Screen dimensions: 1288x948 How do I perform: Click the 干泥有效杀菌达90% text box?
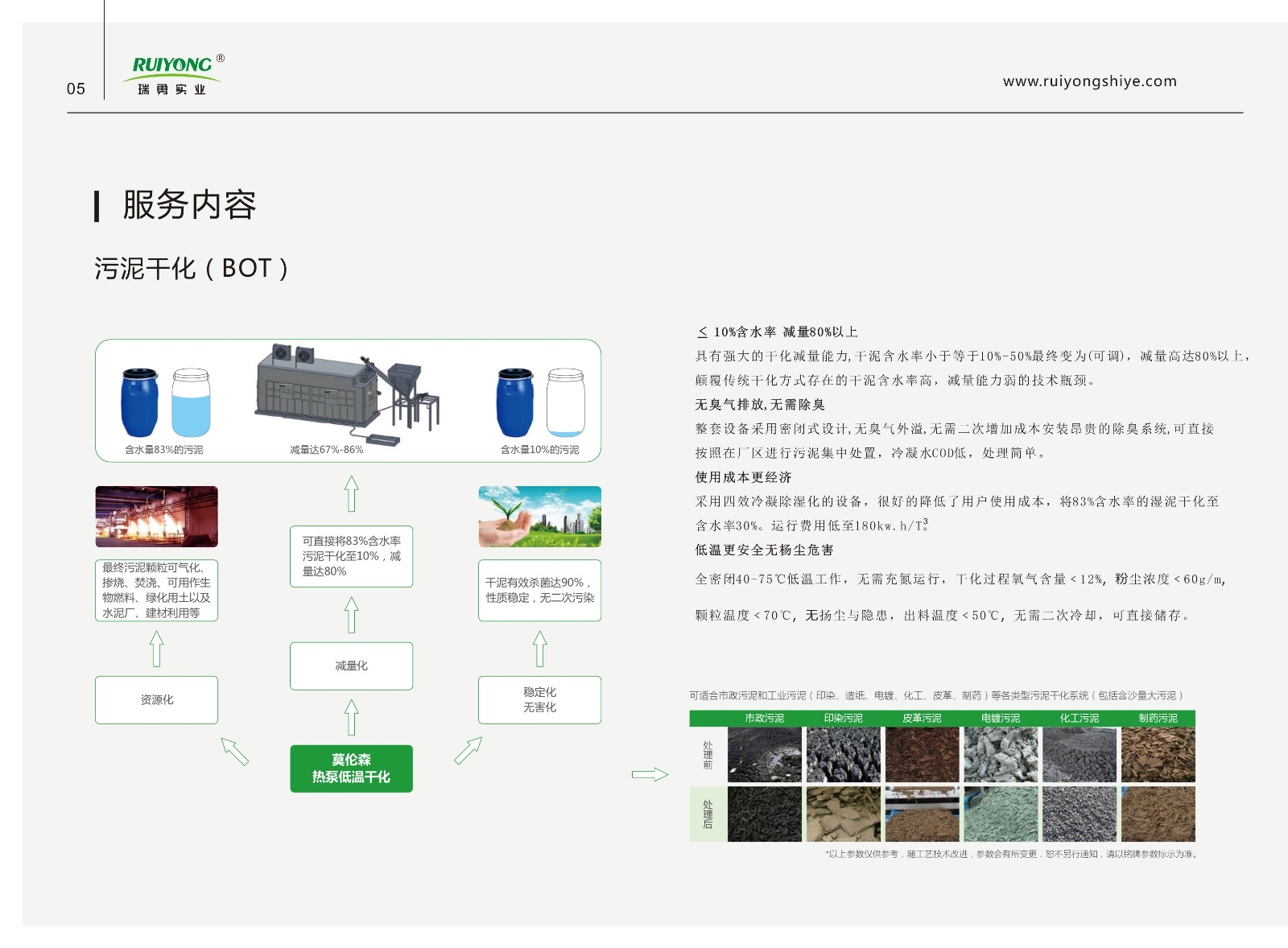(539, 591)
